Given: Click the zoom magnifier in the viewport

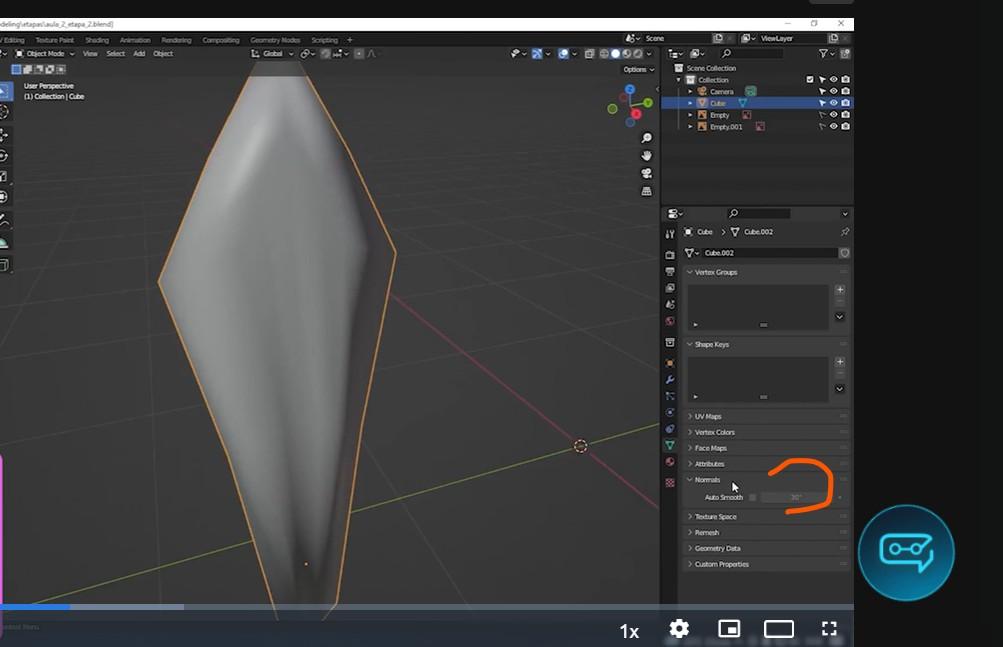Looking at the screenshot, I should click(647, 138).
